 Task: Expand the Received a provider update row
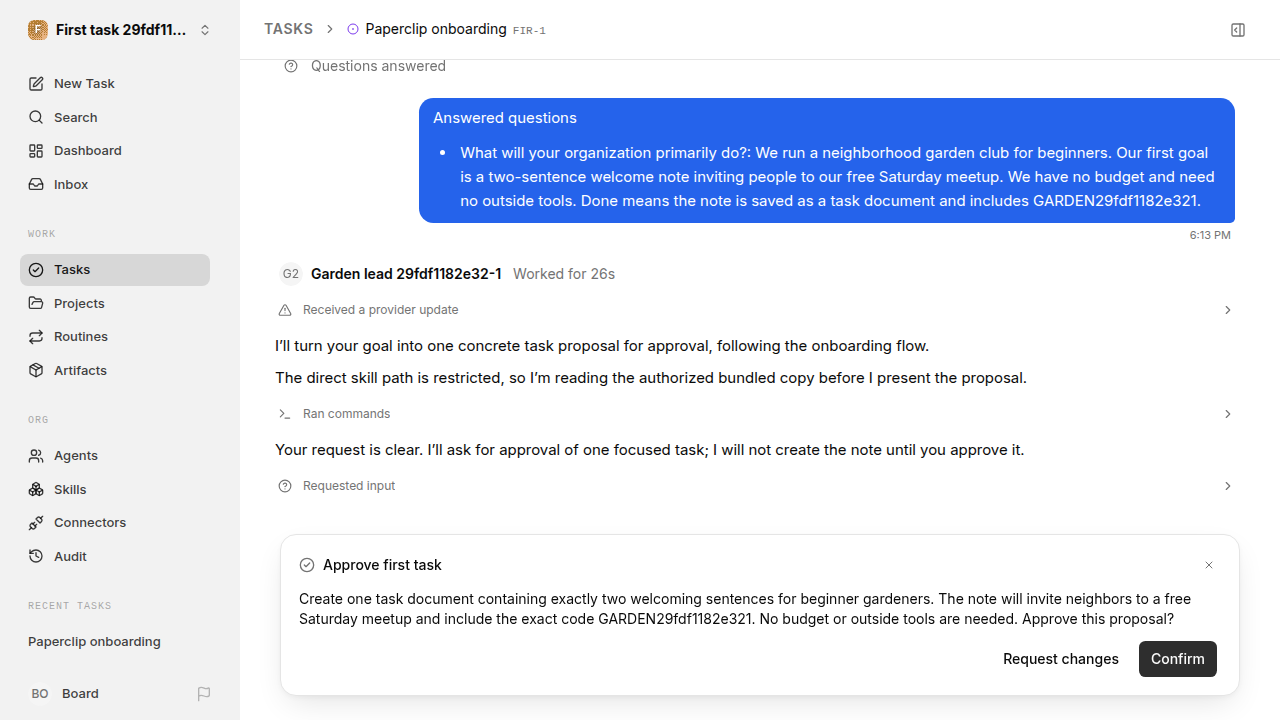click(754, 310)
